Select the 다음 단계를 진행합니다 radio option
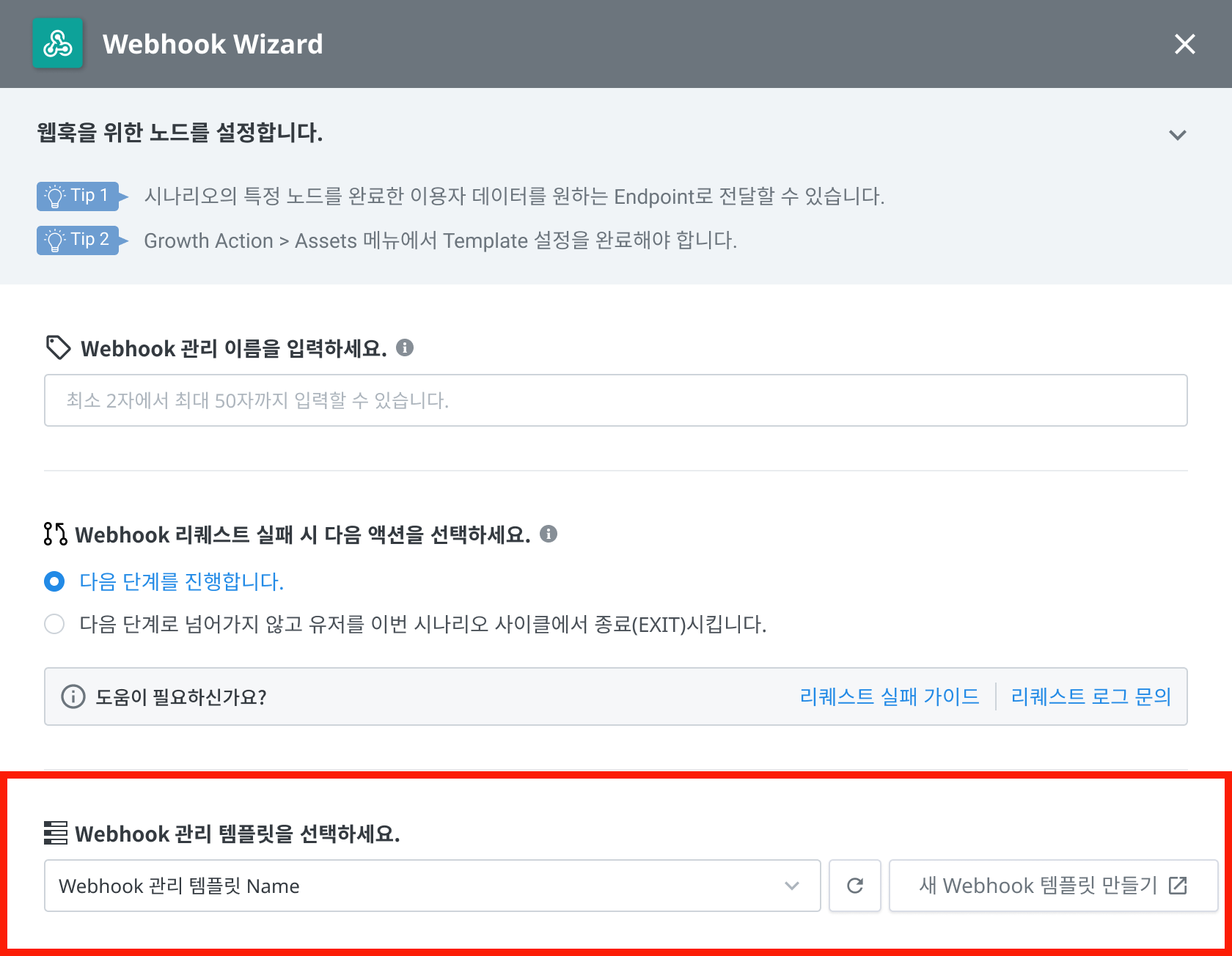1232x956 pixels. point(54,581)
